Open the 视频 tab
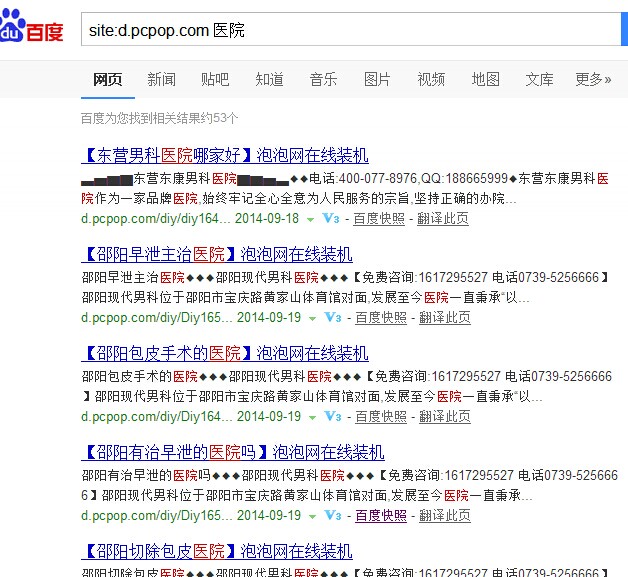This screenshot has width=628, height=577. point(431,79)
